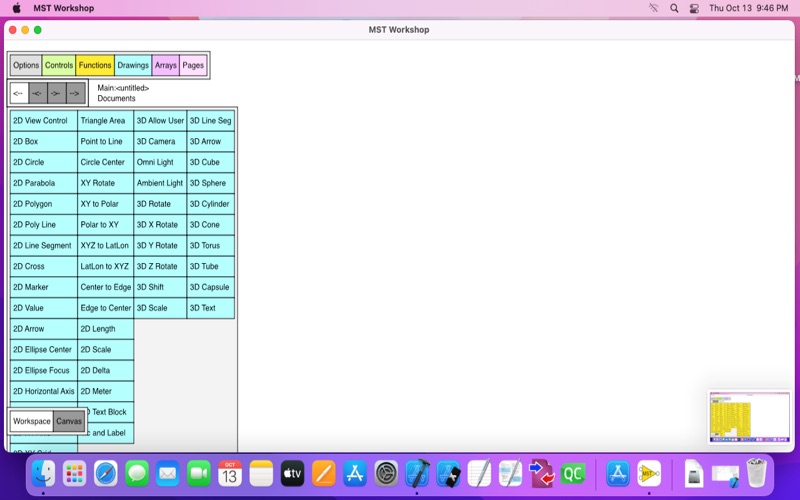This screenshot has width=800, height=500.
Task: Switch to the Arrays tab
Action: [x=166, y=65]
